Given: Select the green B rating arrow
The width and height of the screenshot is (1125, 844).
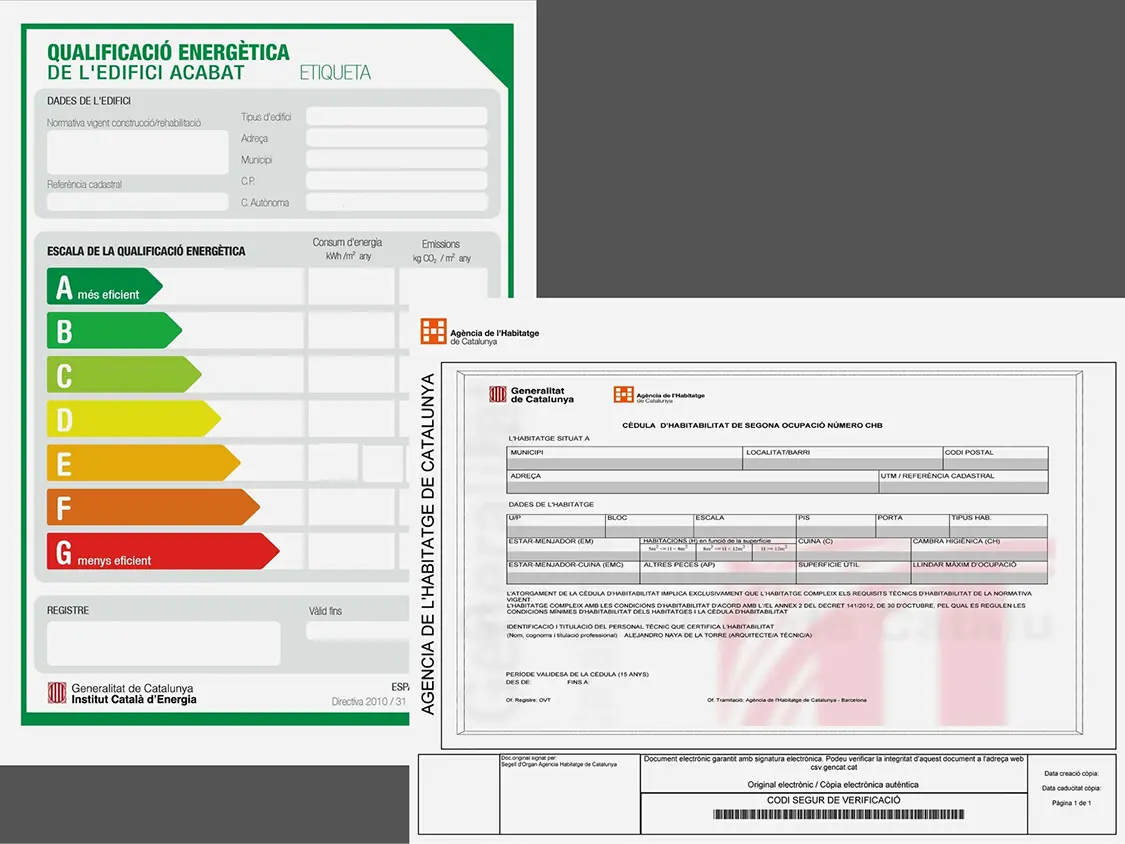Looking at the screenshot, I should point(113,331).
